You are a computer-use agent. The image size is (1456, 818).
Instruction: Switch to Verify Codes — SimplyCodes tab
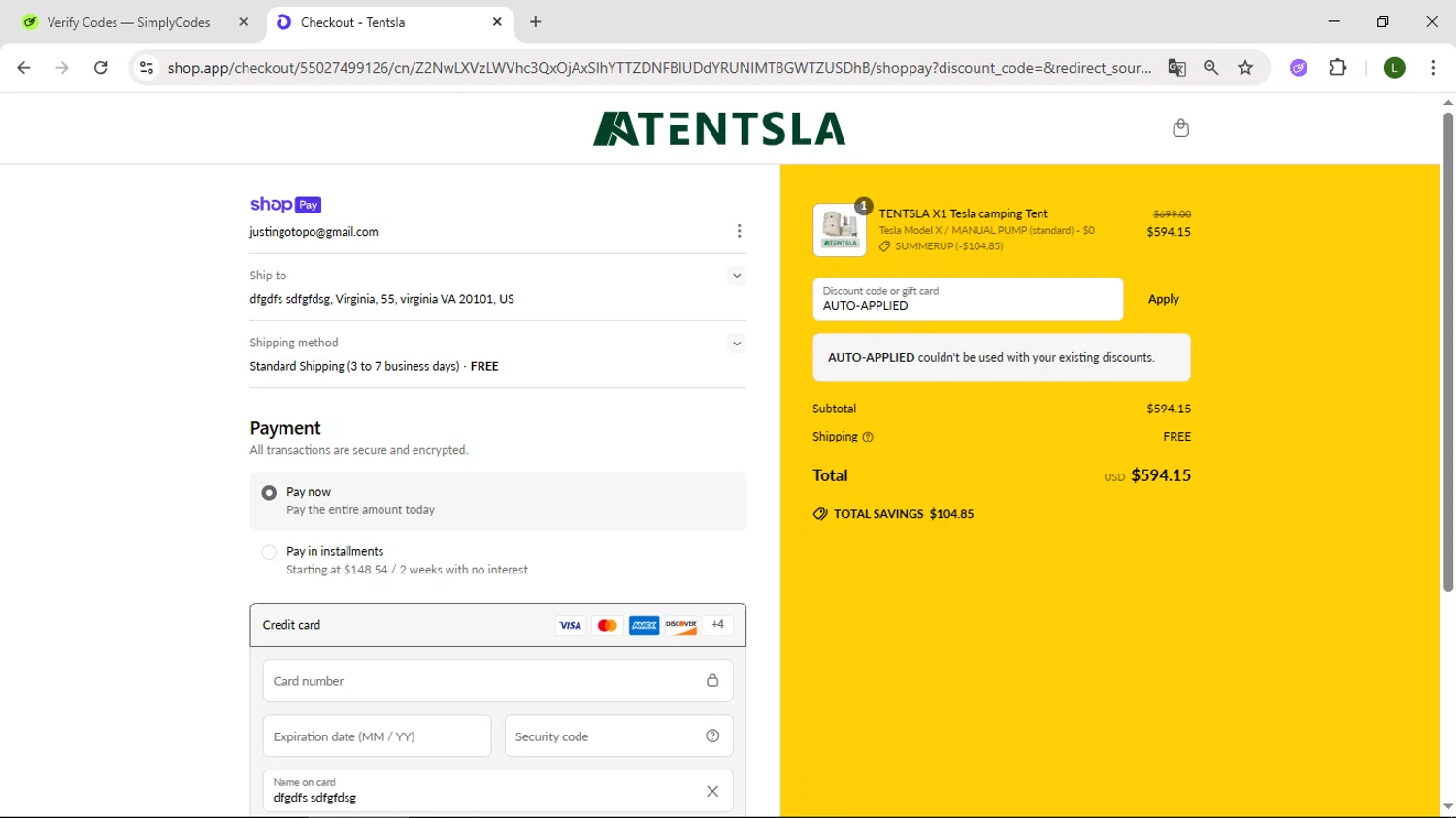pos(129,22)
